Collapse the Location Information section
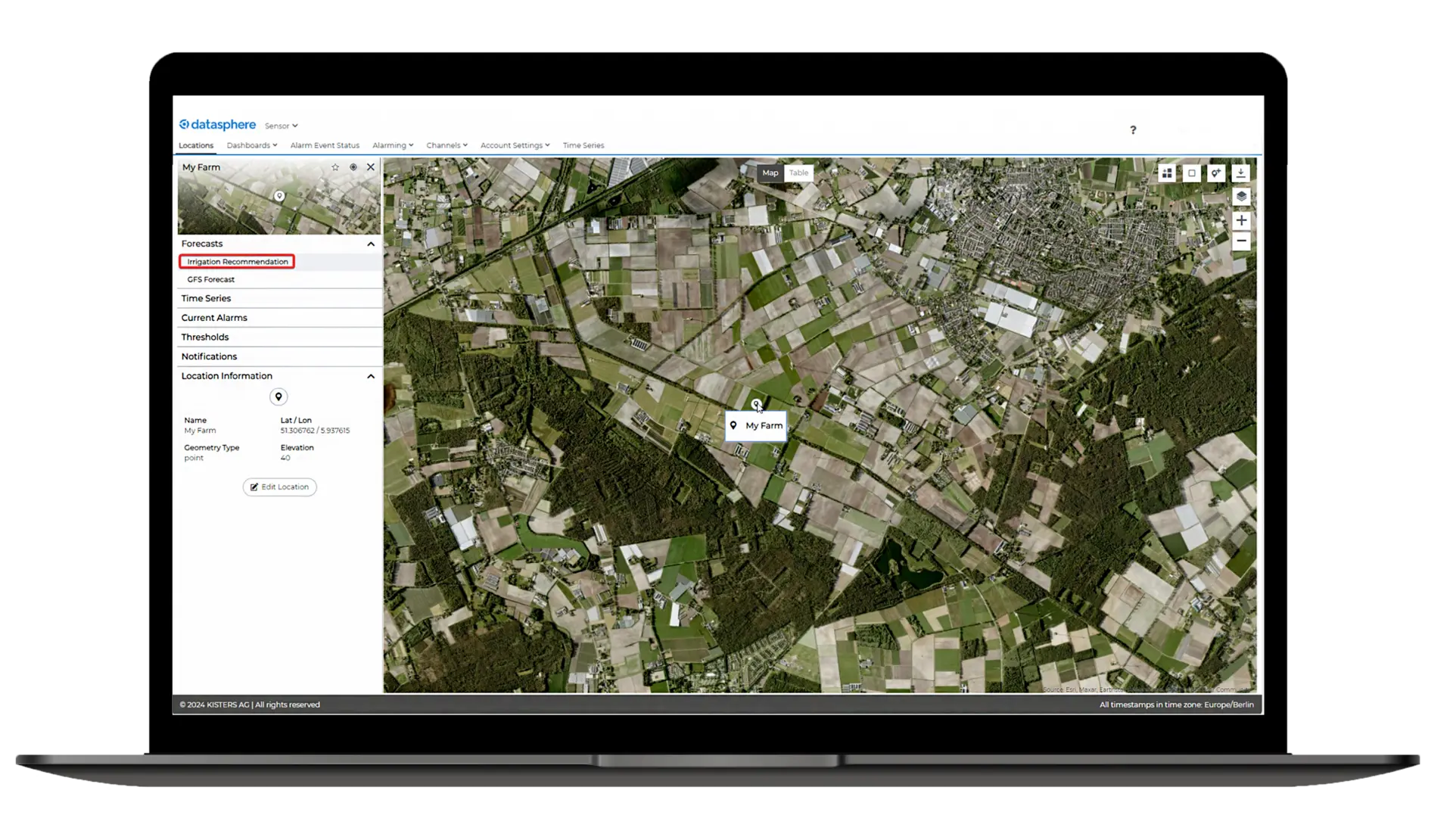 pyautogui.click(x=371, y=376)
